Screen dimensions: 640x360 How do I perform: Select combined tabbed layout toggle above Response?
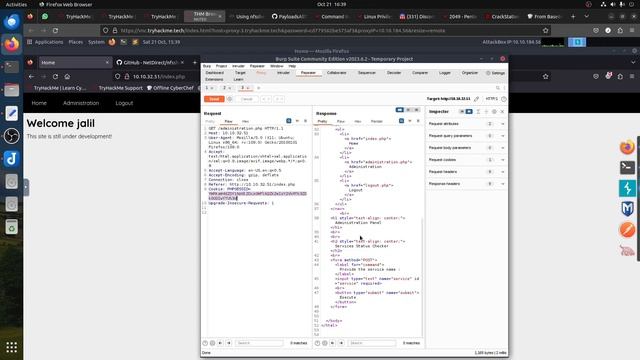(416, 110)
